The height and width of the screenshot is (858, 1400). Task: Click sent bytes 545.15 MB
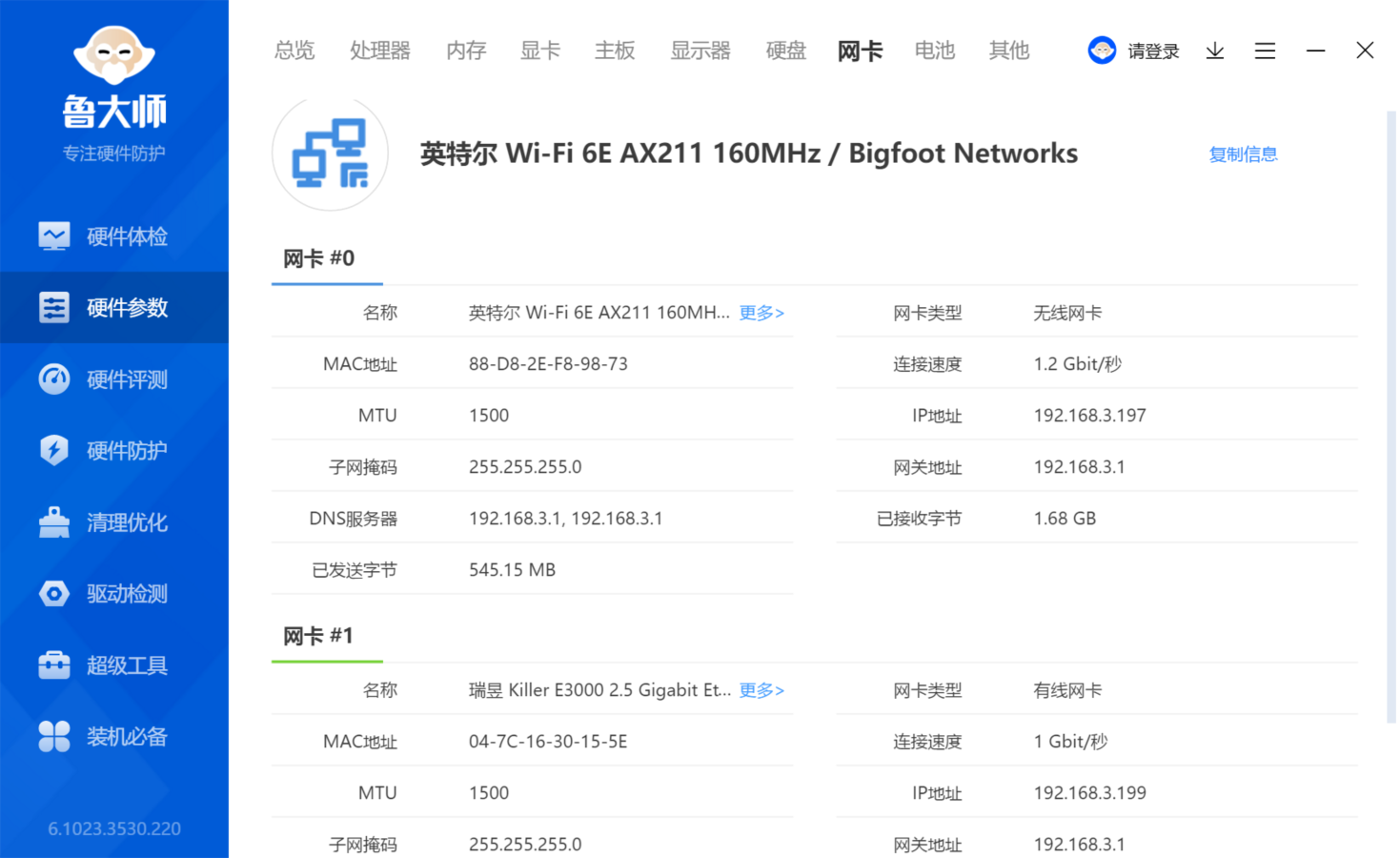coord(512,570)
